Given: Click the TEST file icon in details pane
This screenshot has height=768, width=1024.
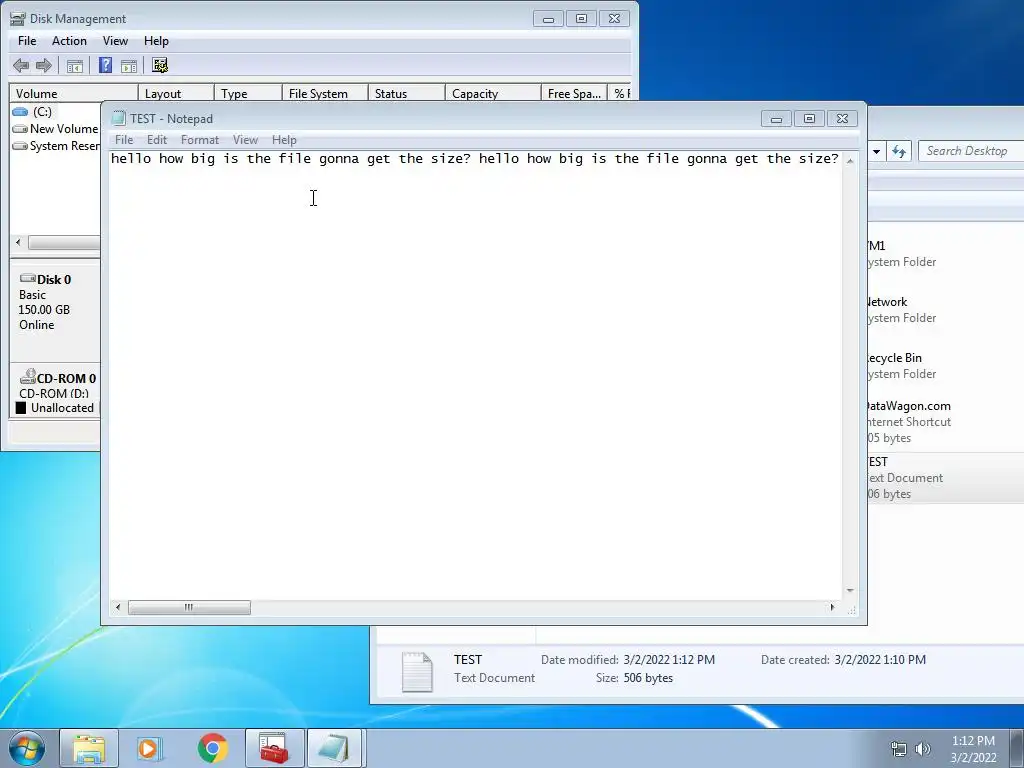Looking at the screenshot, I should [417, 671].
